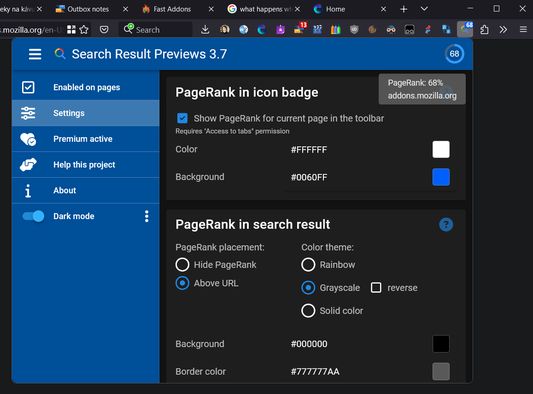Open the list all tabs dropdown arrow
The height and width of the screenshot is (394, 533).
click(424, 9)
